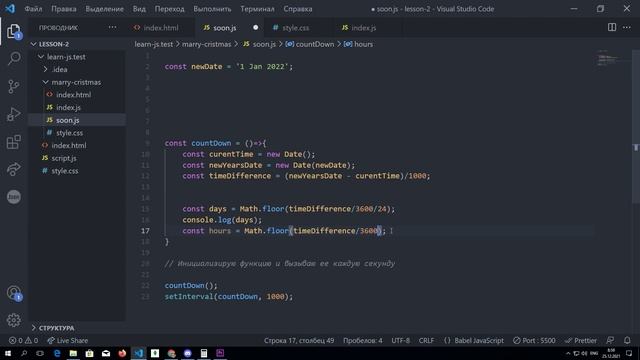
Task: Open breadcrumb soon.js file dropdown
Action: coord(260,44)
